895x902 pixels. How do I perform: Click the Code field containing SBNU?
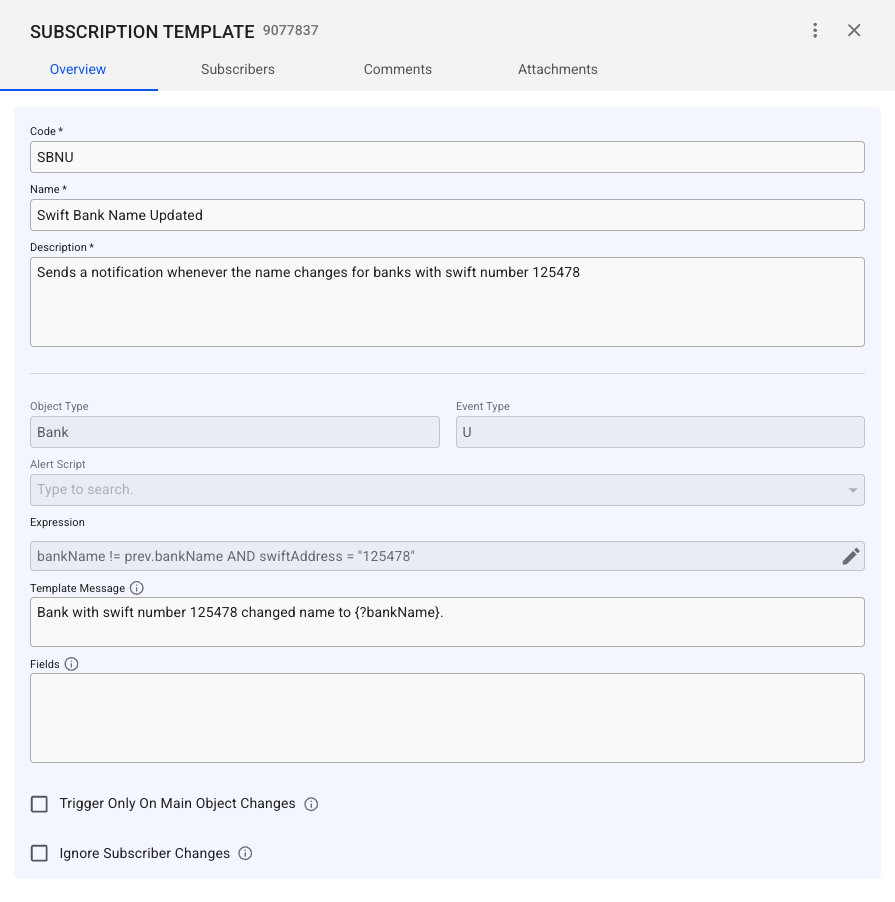click(x=447, y=157)
